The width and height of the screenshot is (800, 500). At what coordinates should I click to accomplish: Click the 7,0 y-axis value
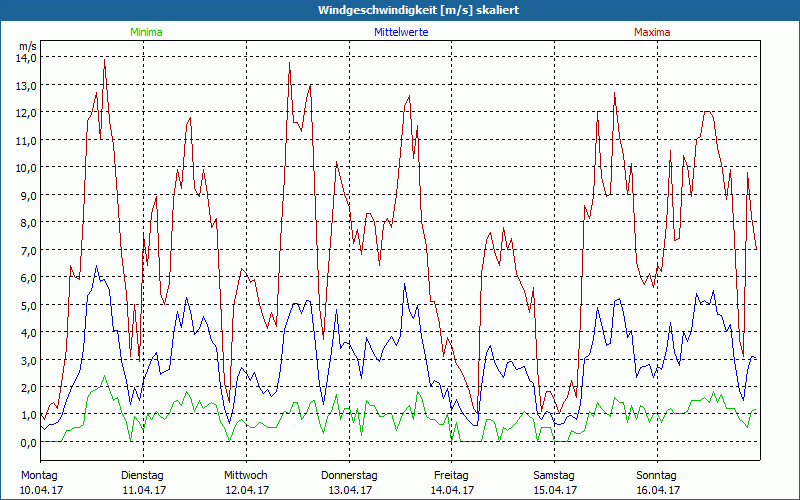(x=28, y=251)
